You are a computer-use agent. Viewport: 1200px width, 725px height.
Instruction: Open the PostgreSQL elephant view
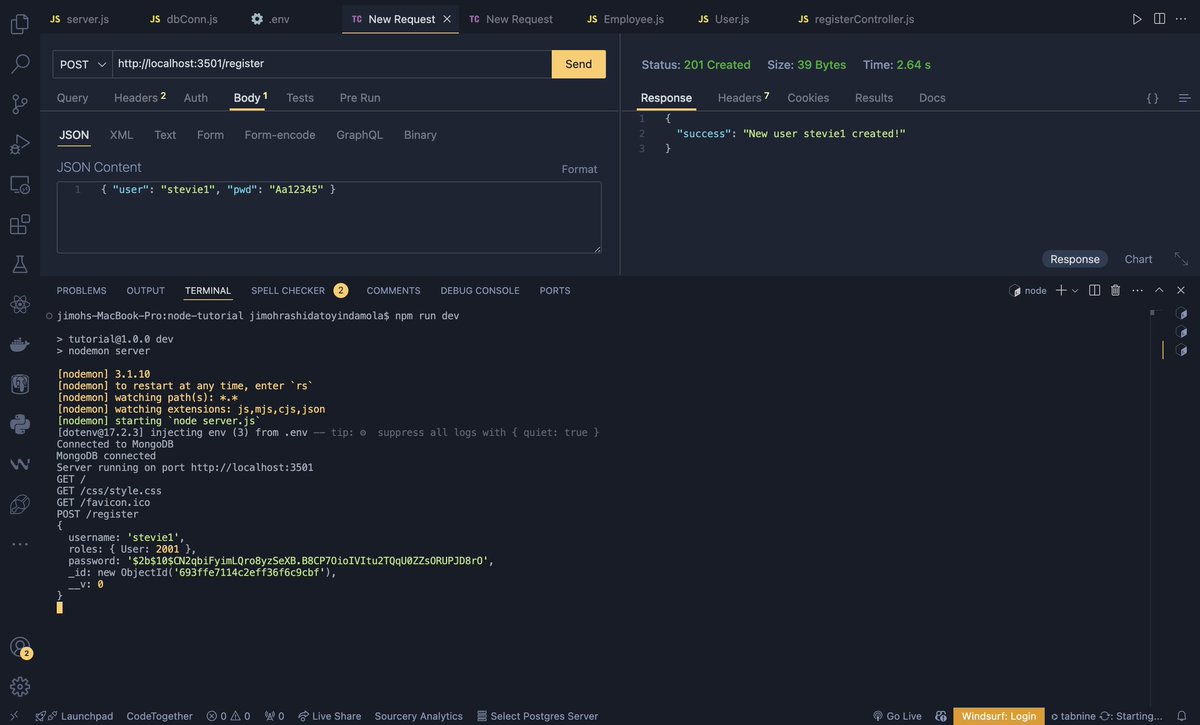point(20,384)
